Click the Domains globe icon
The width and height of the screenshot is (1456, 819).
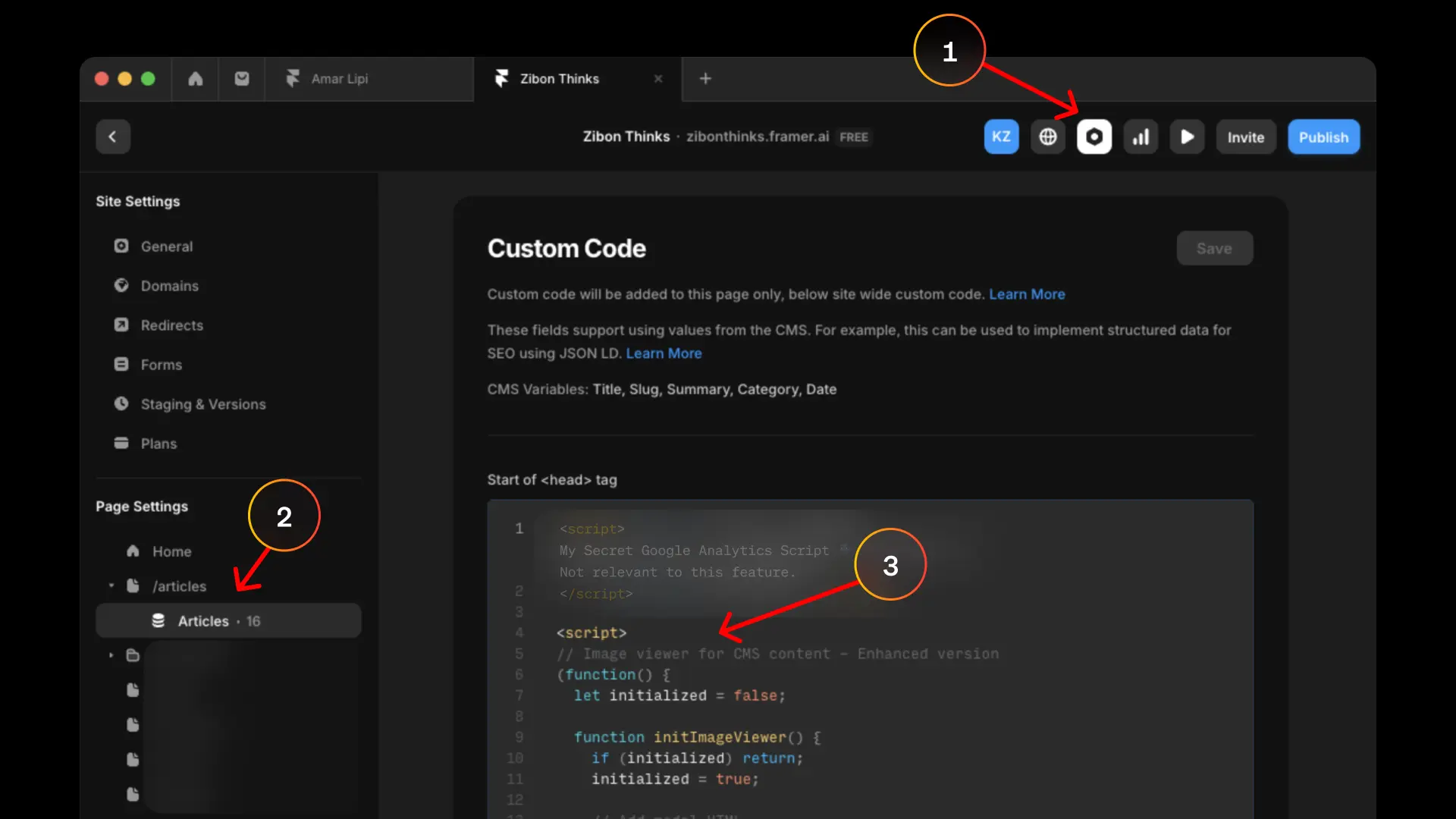(121, 285)
